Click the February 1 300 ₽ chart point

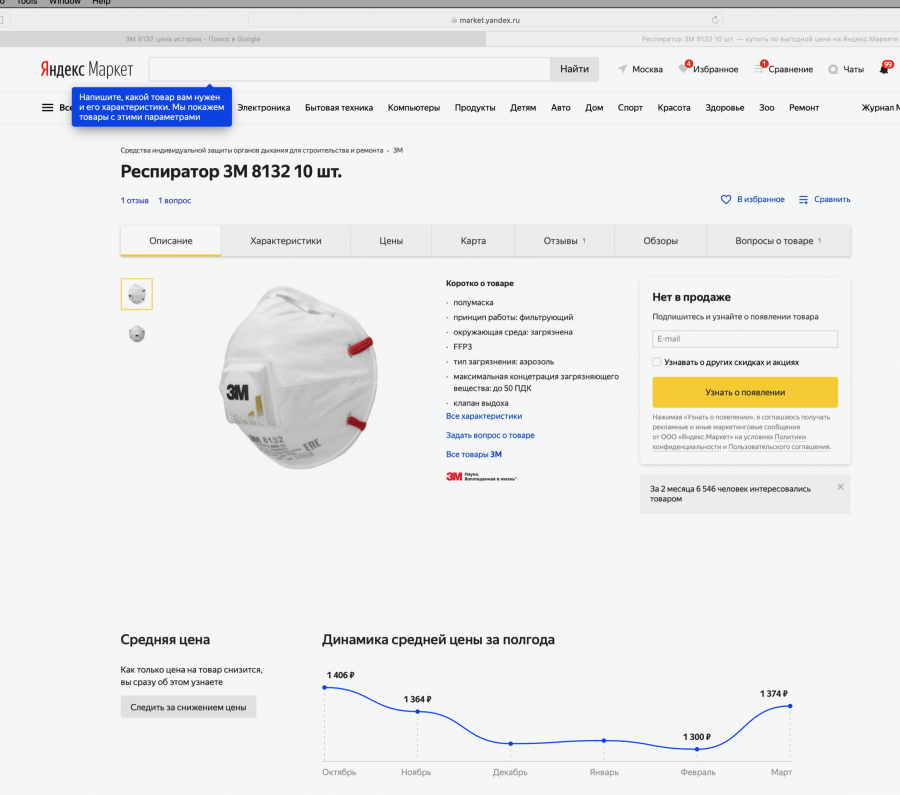[697, 749]
